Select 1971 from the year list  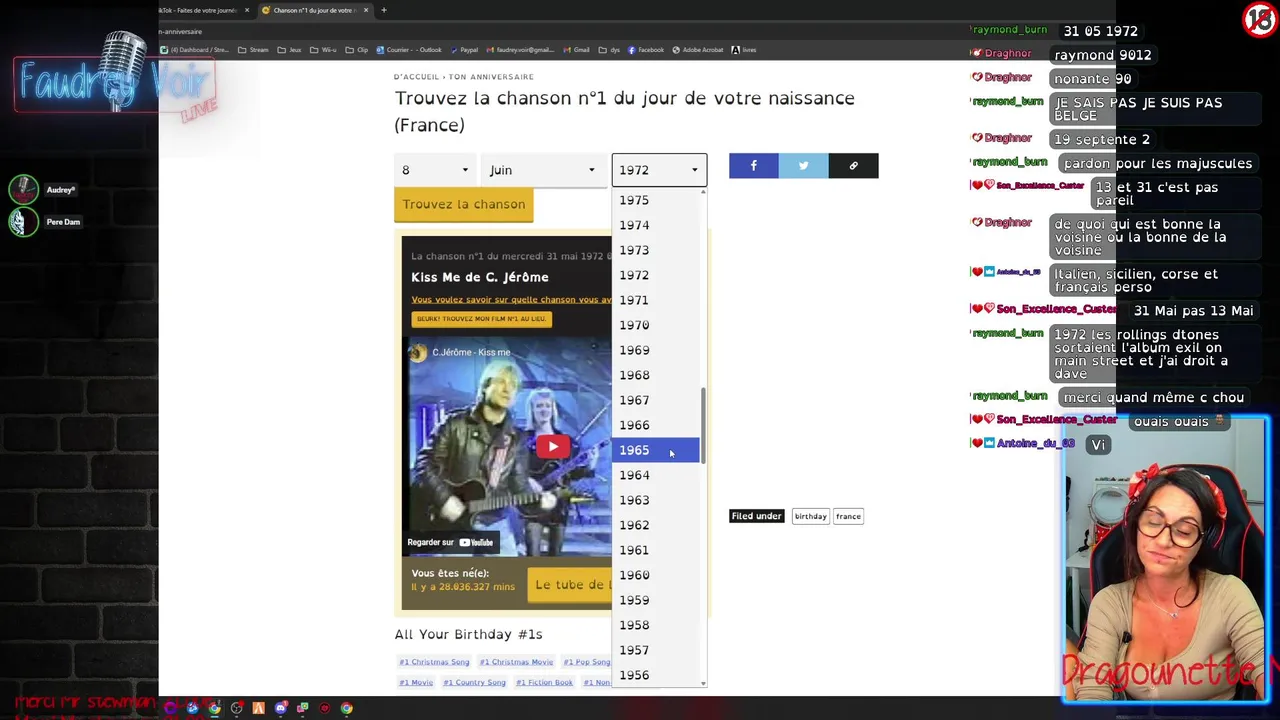click(x=656, y=300)
